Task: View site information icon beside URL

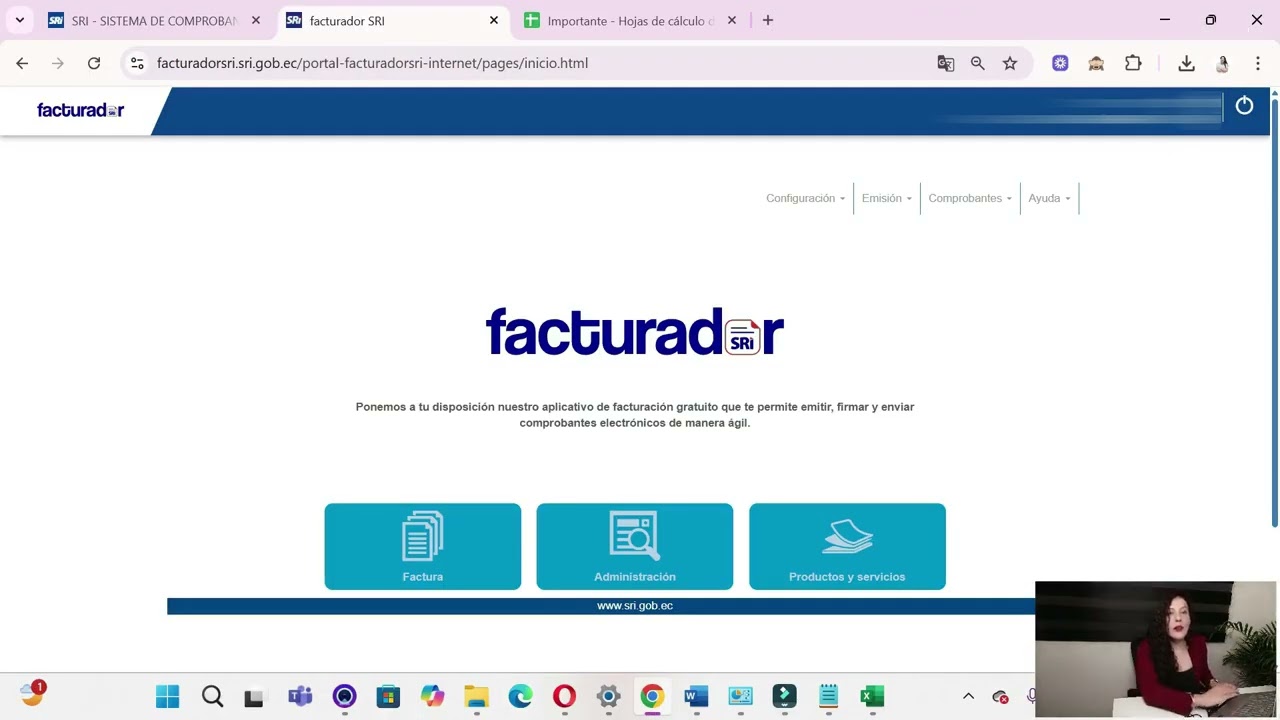Action: pyautogui.click(x=137, y=63)
